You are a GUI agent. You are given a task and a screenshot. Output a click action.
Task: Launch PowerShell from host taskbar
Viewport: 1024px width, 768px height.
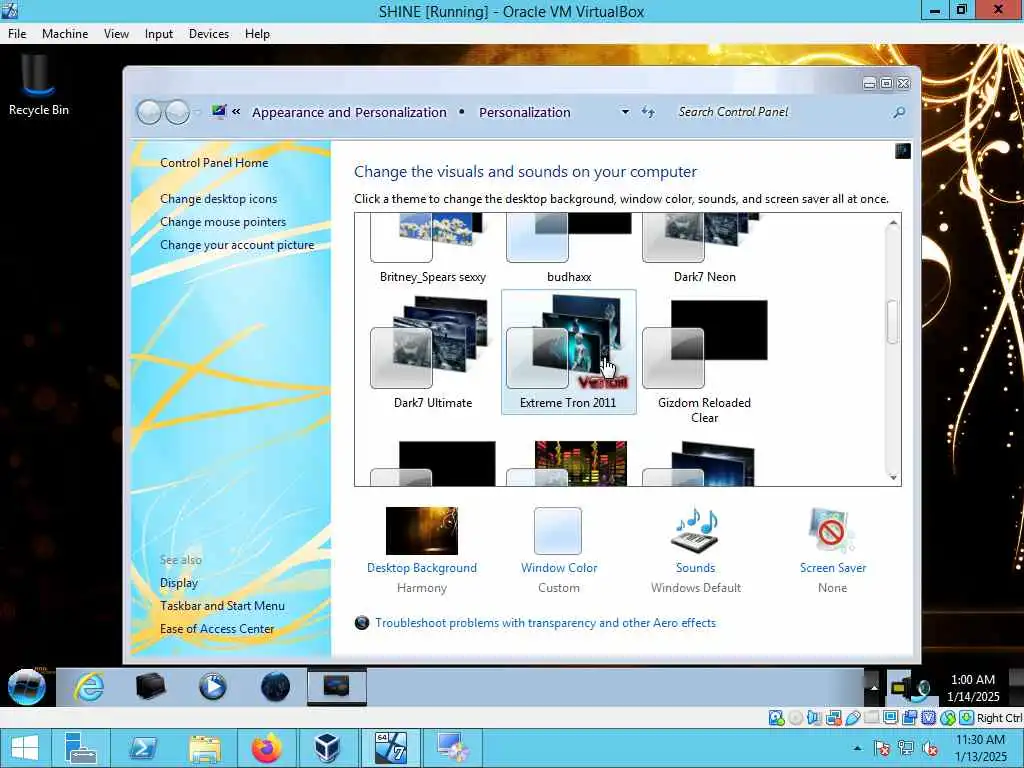point(142,748)
